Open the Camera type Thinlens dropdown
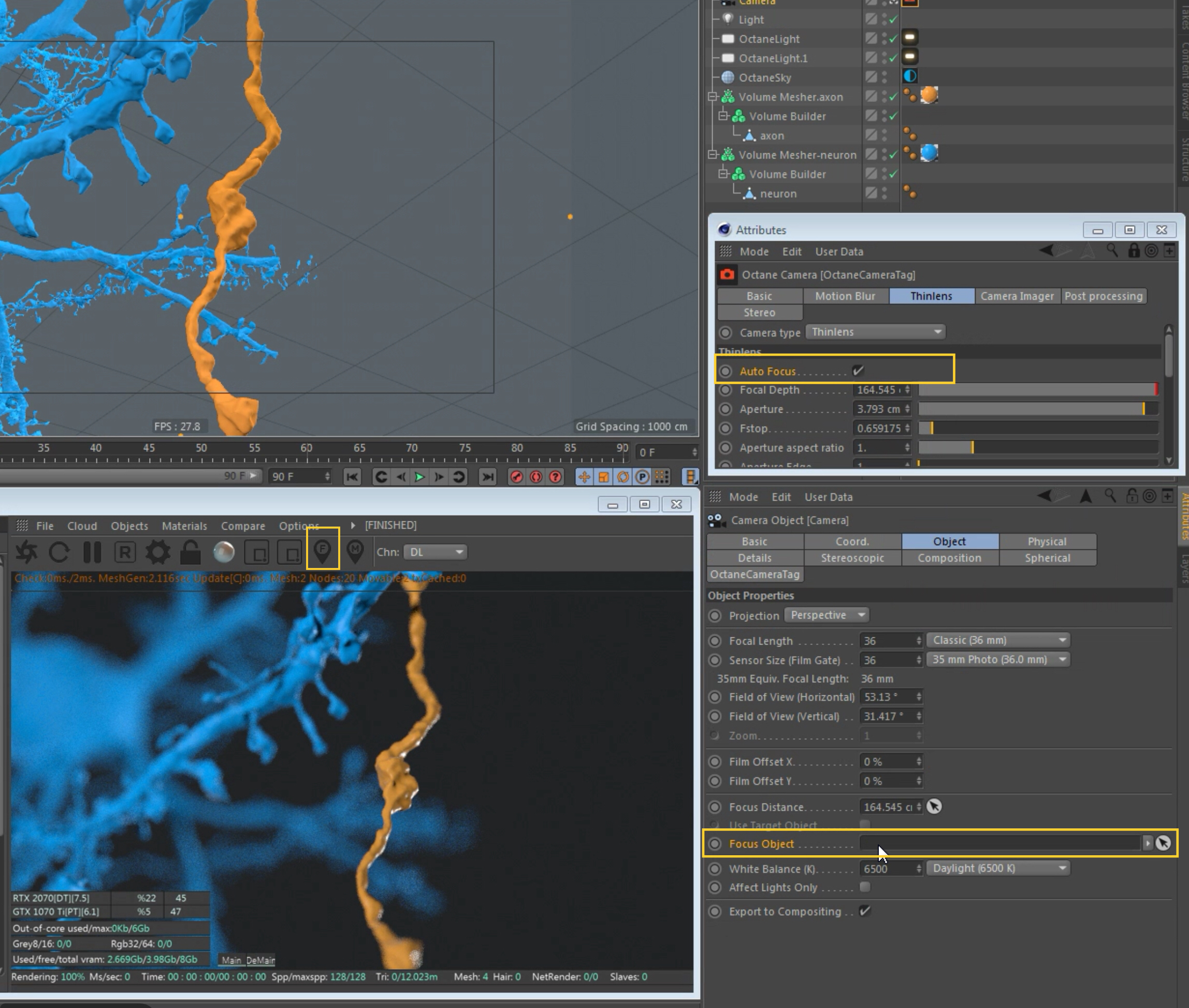Image resolution: width=1189 pixels, height=1008 pixels. 875,332
